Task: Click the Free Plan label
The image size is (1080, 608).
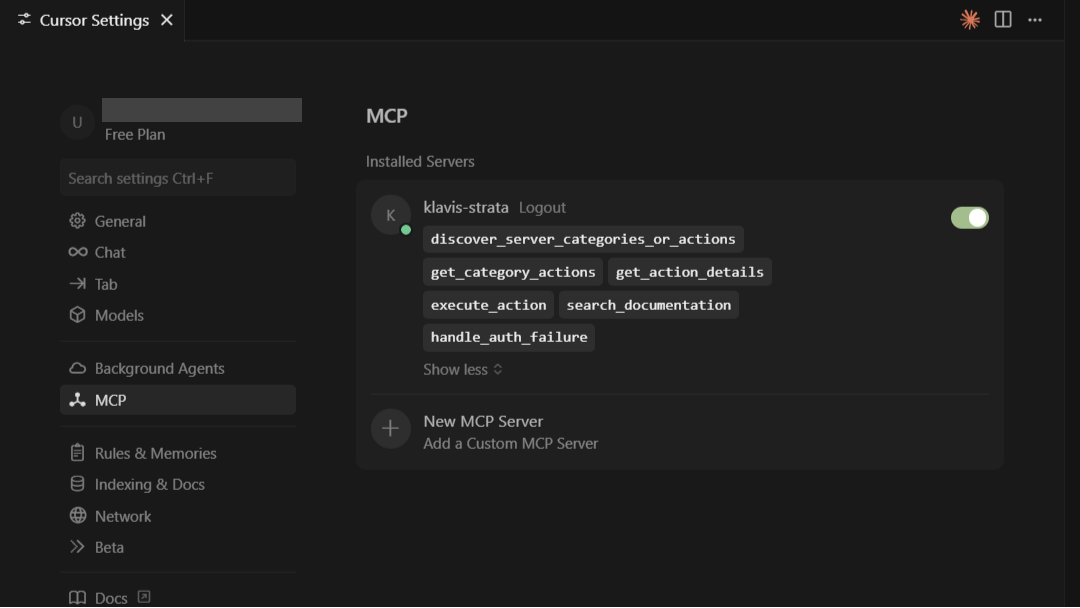Action: point(135,134)
